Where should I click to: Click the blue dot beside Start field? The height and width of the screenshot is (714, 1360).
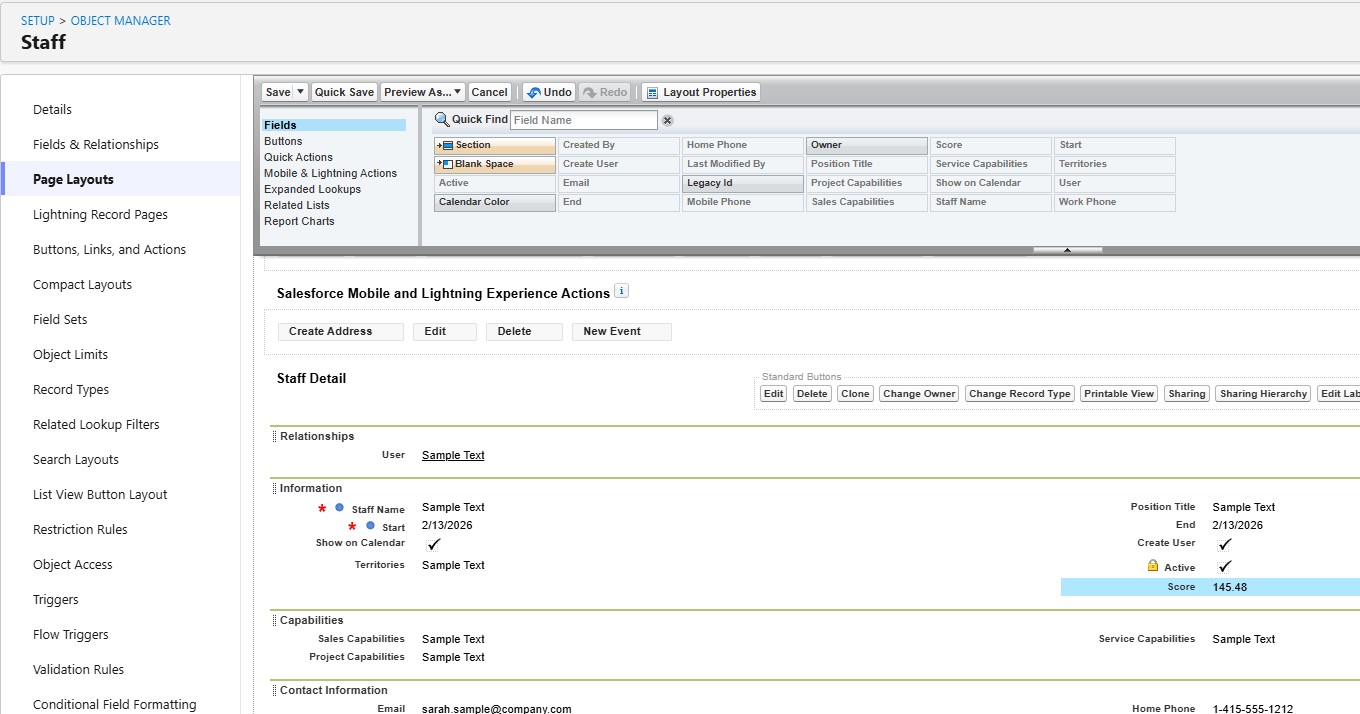[x=370, y=525]
